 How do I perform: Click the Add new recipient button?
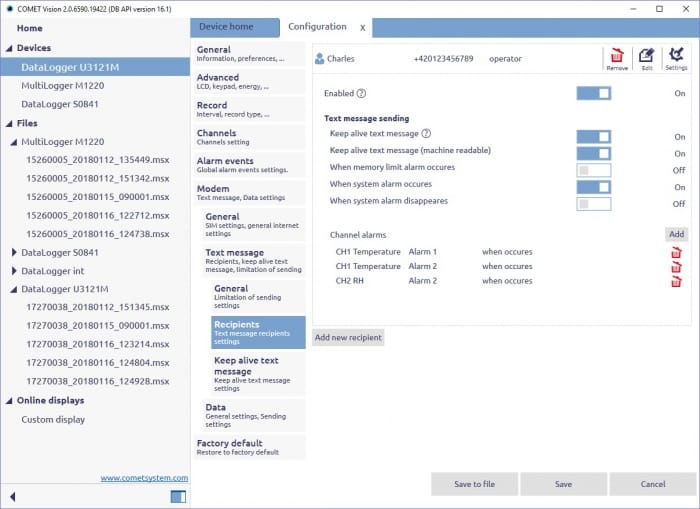pyautogui.click(x=348, y=338)
